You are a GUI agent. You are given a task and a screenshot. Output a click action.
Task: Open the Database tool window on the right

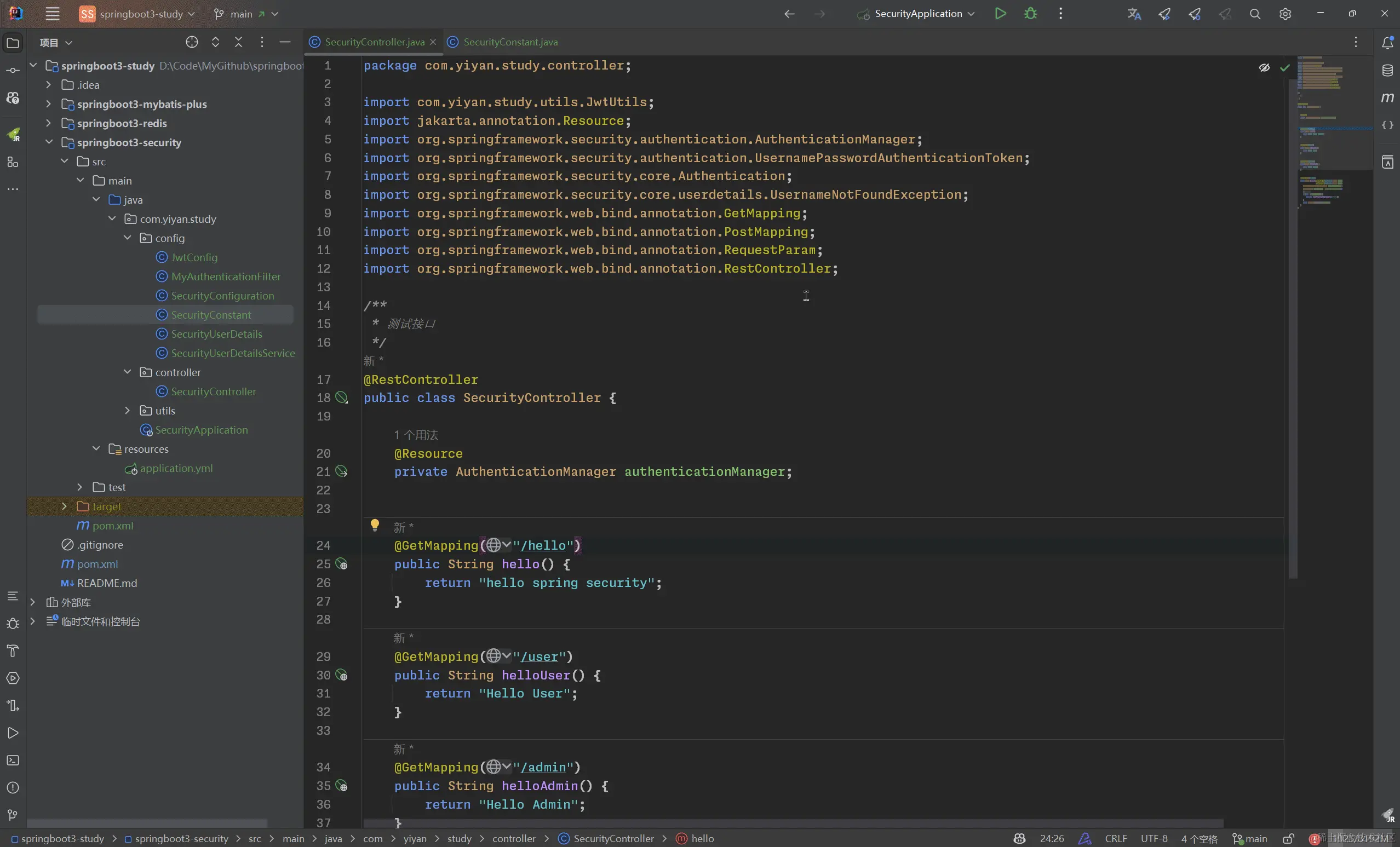click(x=1387, y=70)
